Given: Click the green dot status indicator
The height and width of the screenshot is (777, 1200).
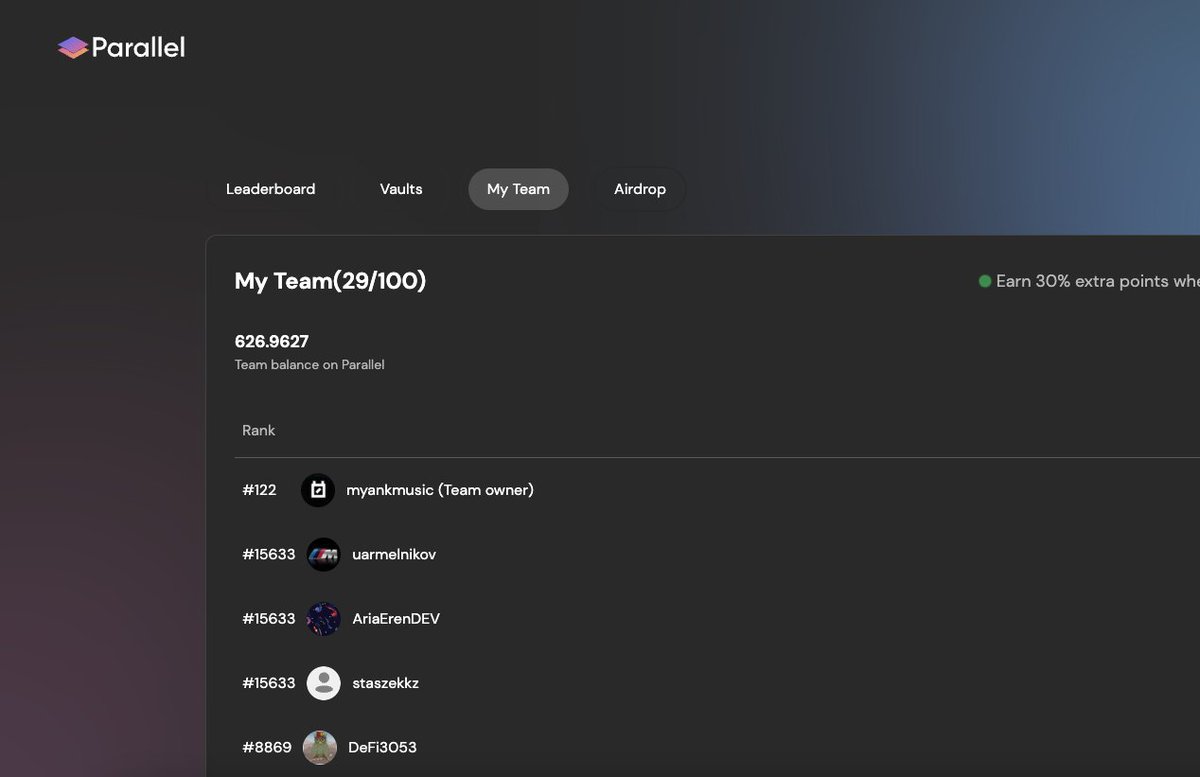Looking at the screenshot, I should click(985, 281).
